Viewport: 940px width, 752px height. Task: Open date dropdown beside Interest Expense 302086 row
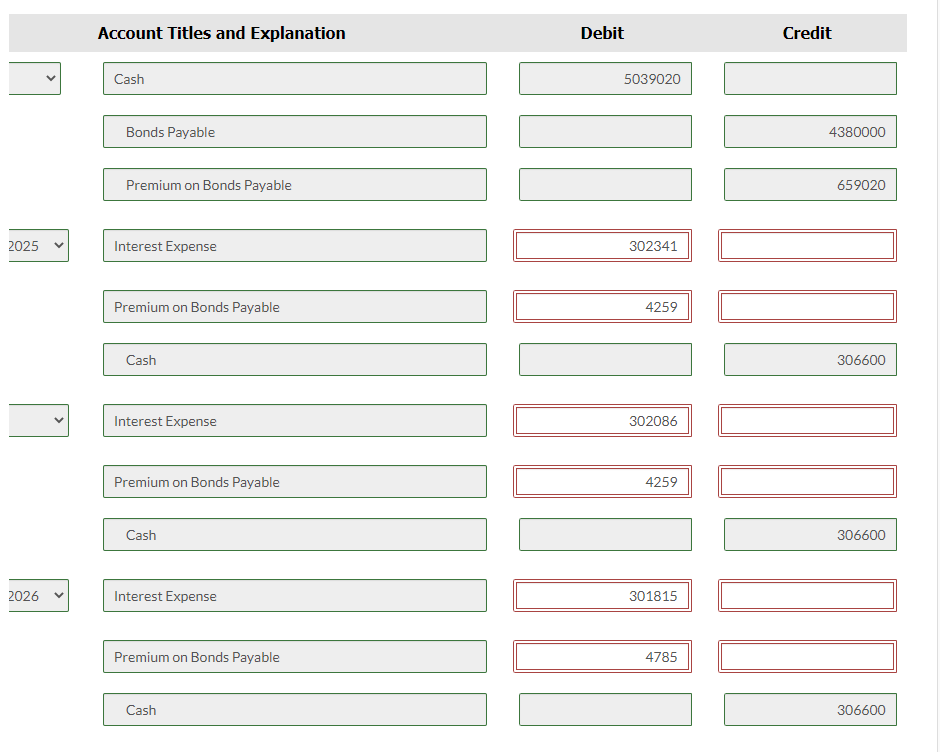coord(38,420)
